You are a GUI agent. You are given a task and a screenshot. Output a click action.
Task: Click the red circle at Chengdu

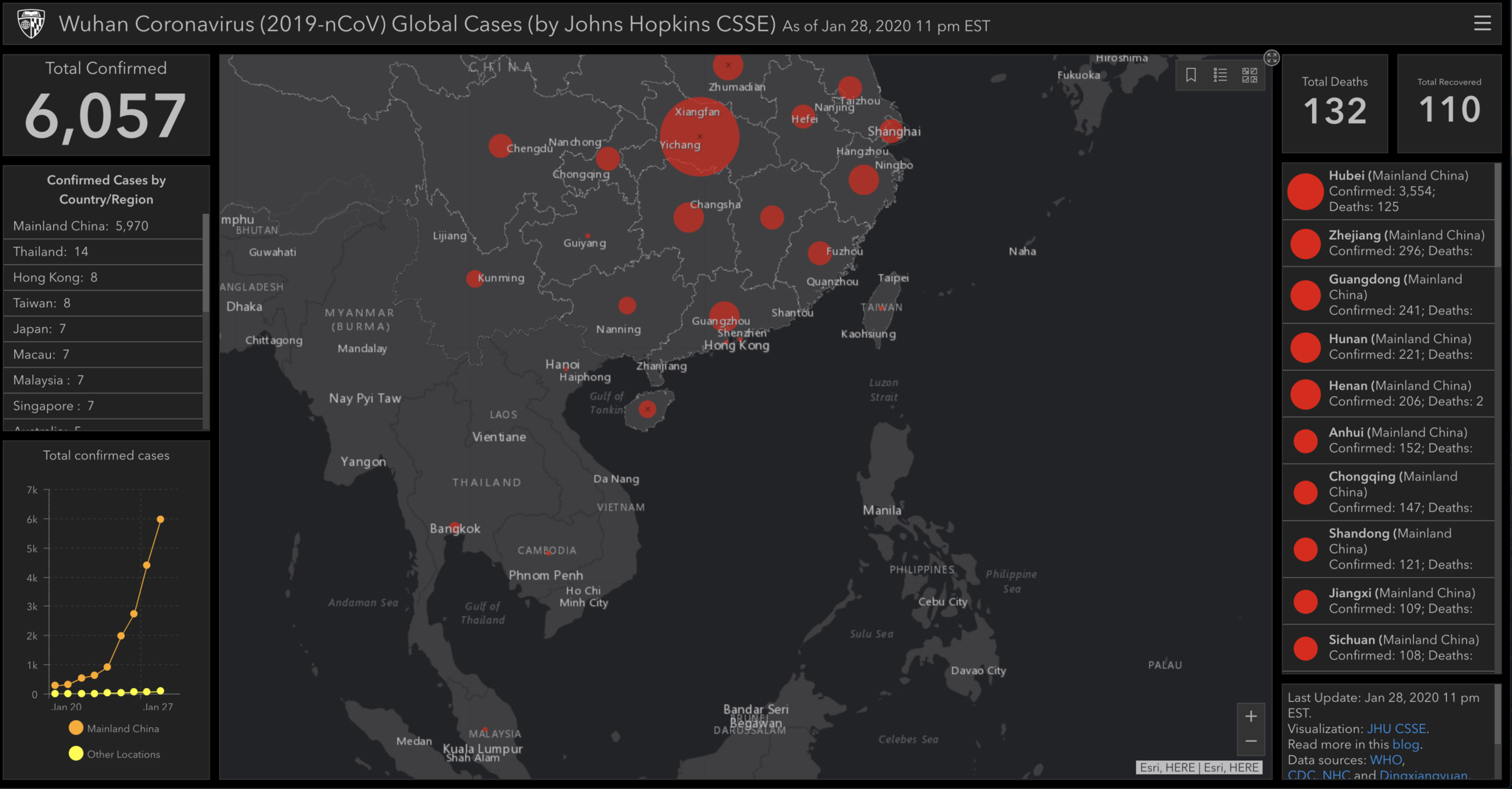pos(501,145)
